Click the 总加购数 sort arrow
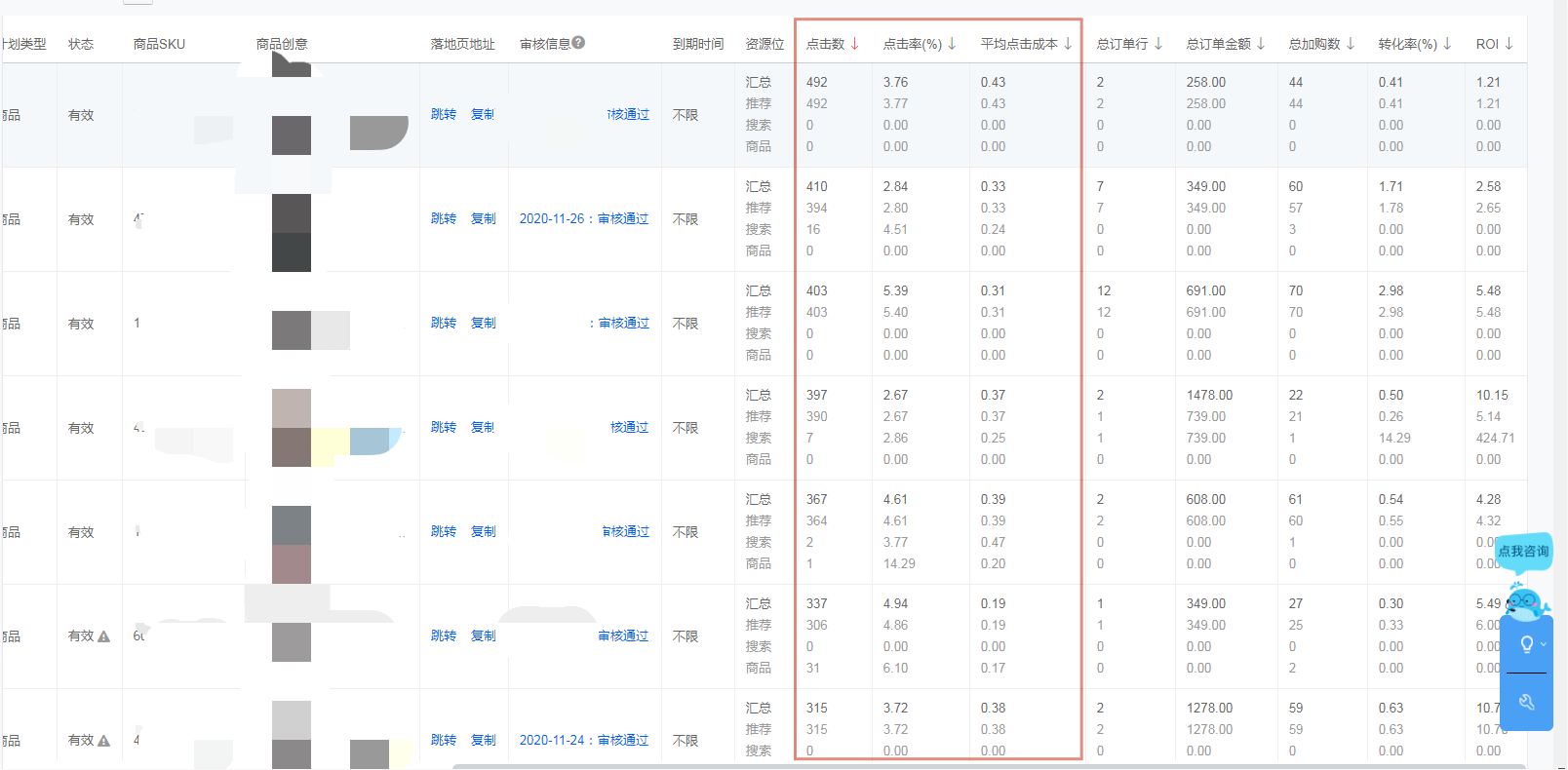 [x=1351, y=44]
